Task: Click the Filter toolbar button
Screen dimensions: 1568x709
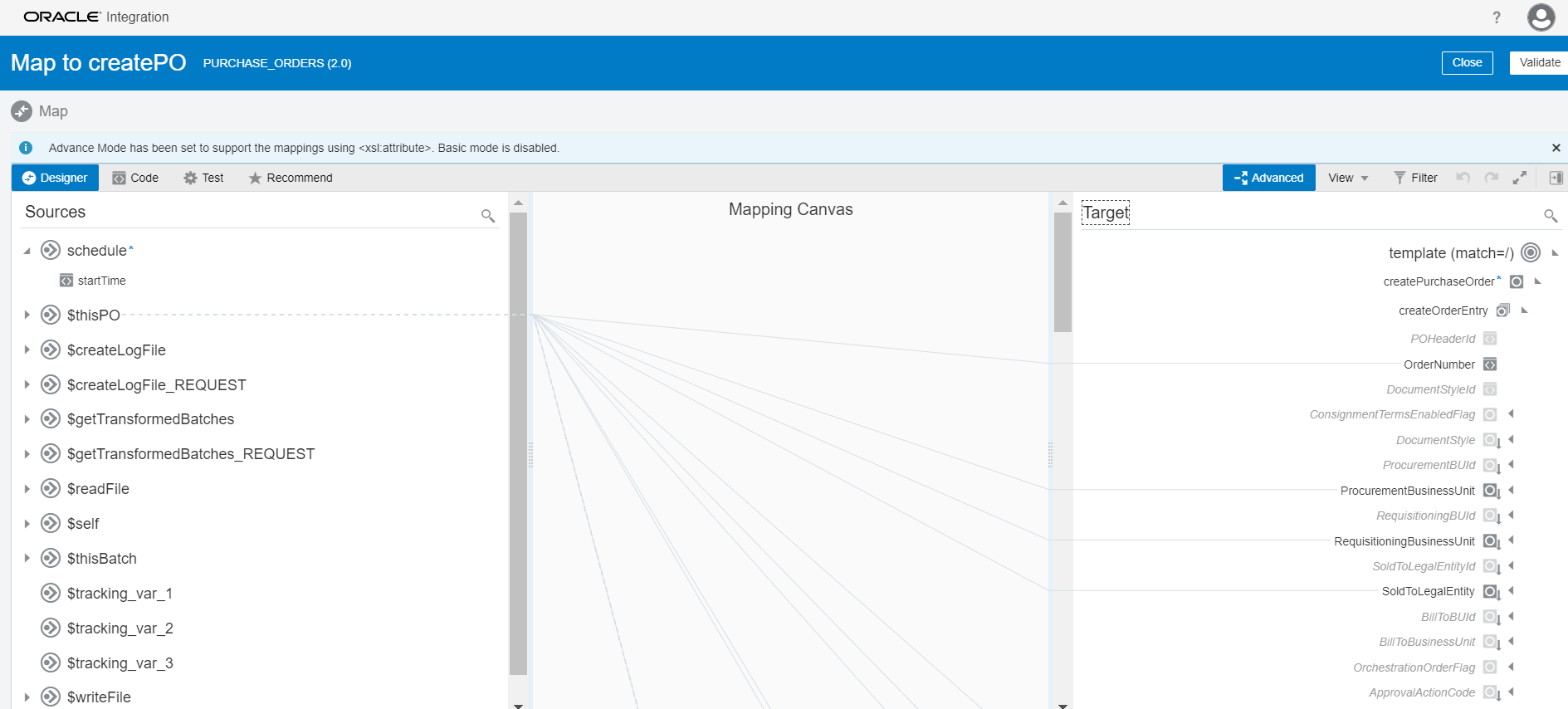Action: pos(1415,178)
